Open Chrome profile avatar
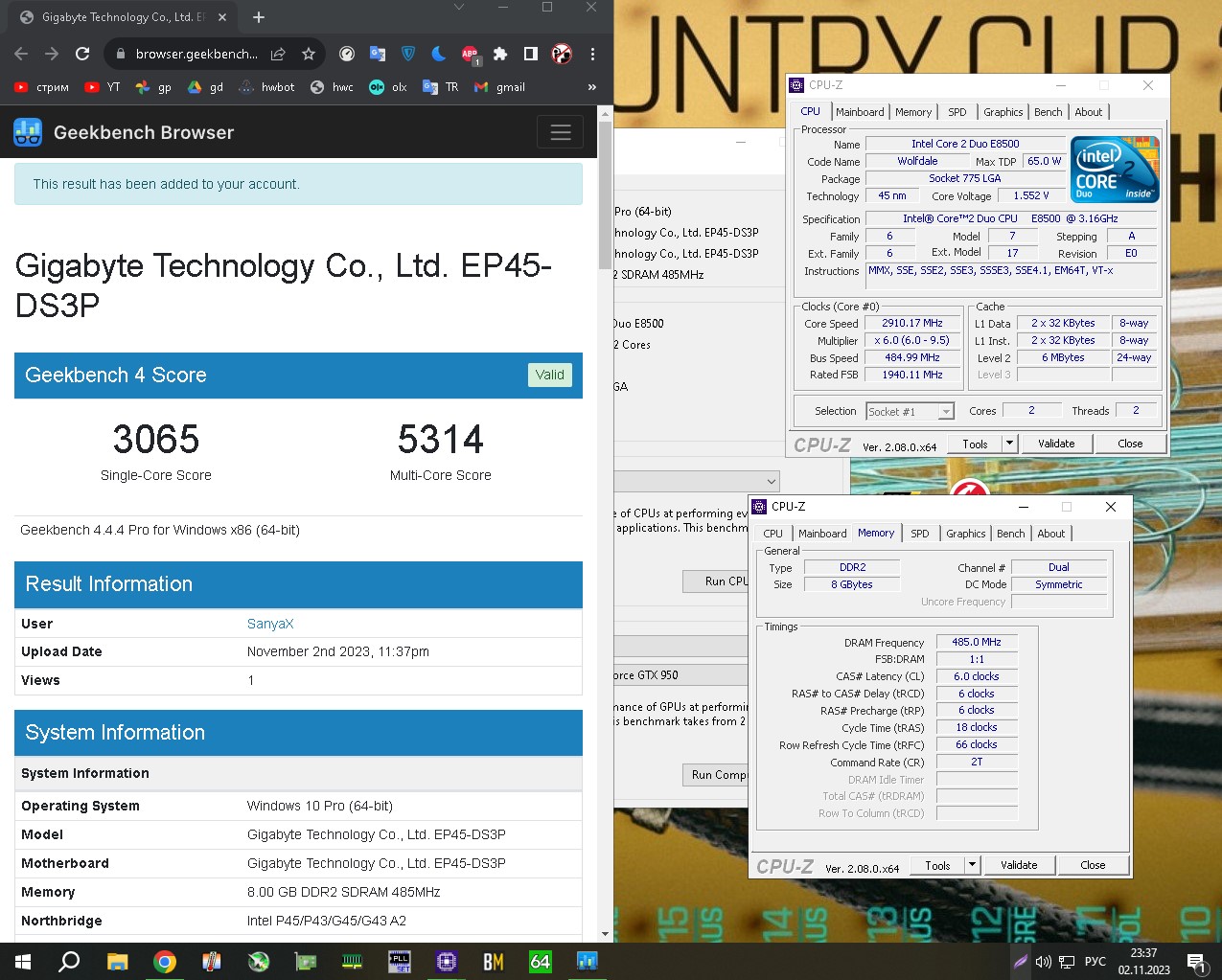 pyautogui.click(x=562, y=54)
